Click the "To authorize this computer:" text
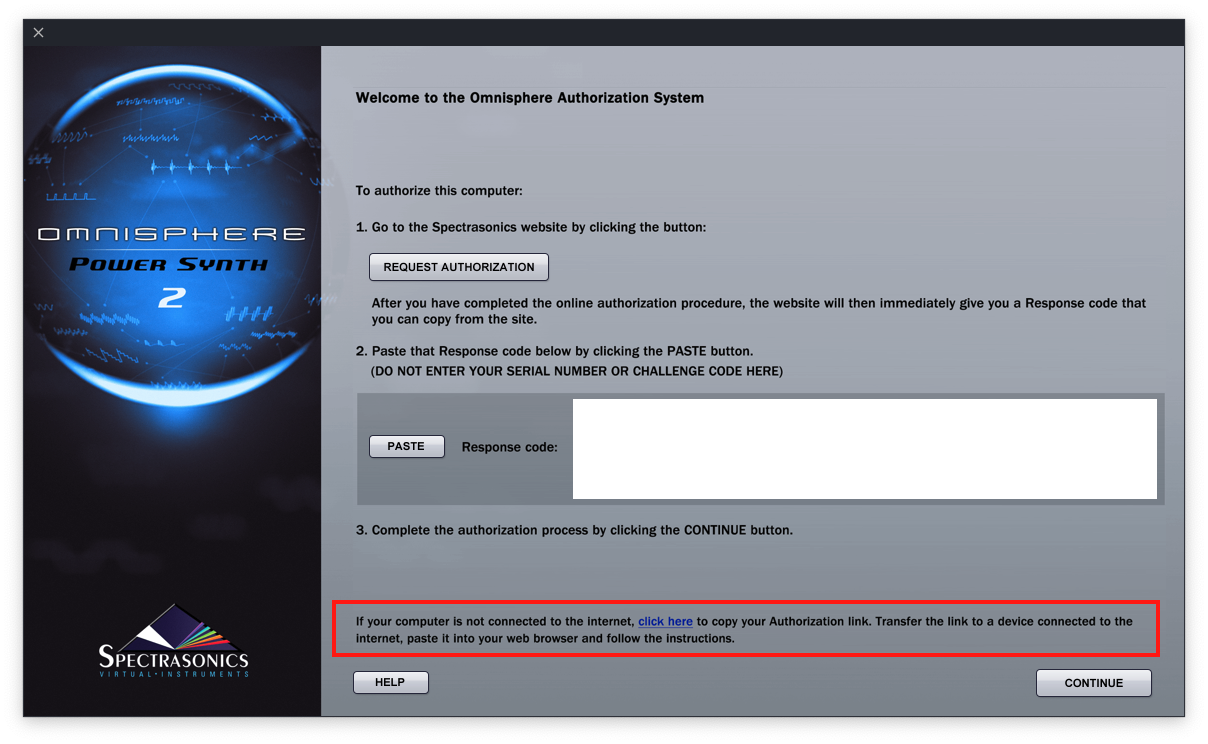The width and height of the screenshot is (1208, 744). pos(439,190)
